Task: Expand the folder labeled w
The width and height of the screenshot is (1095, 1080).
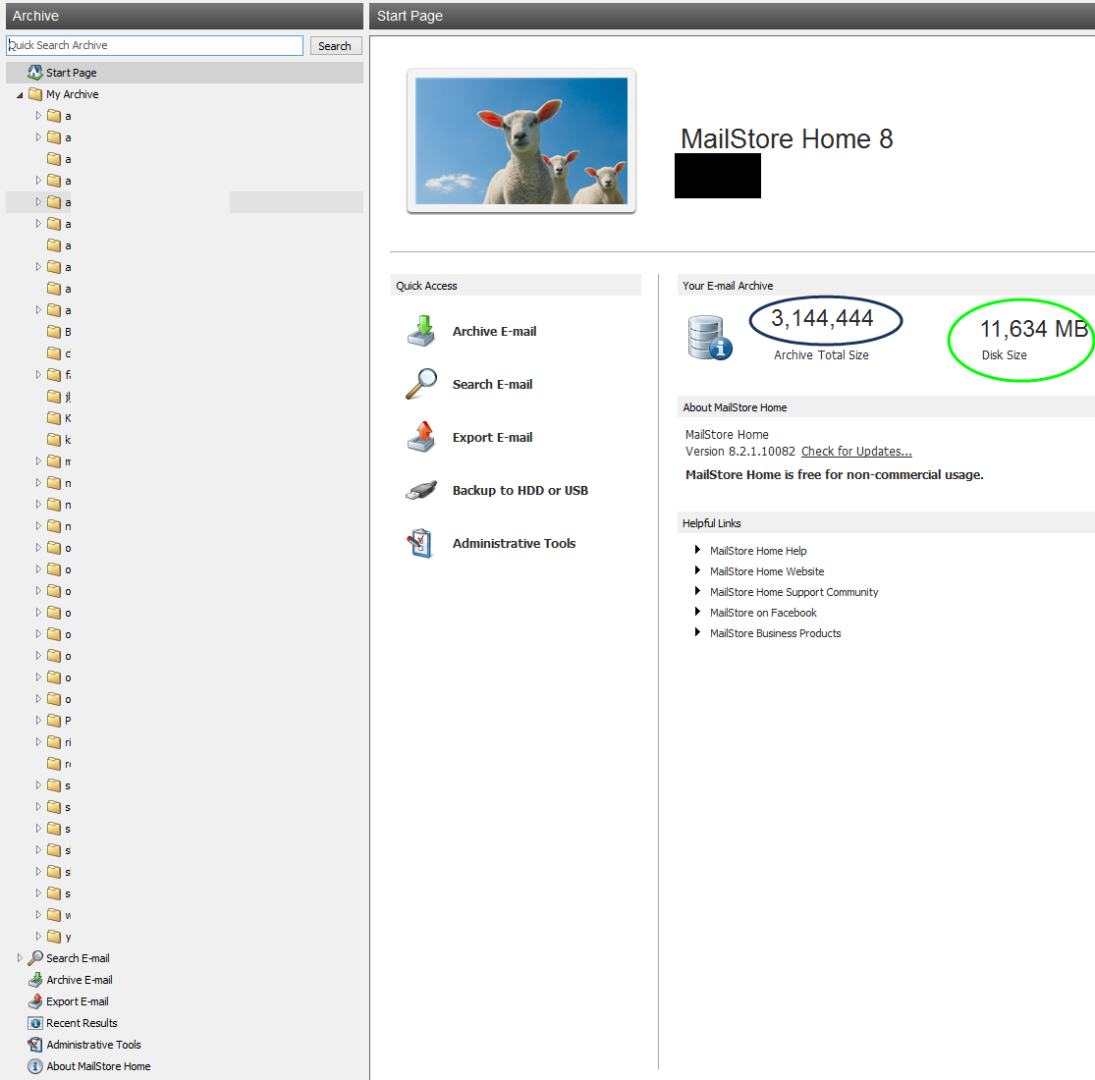Action: [38, 915]
